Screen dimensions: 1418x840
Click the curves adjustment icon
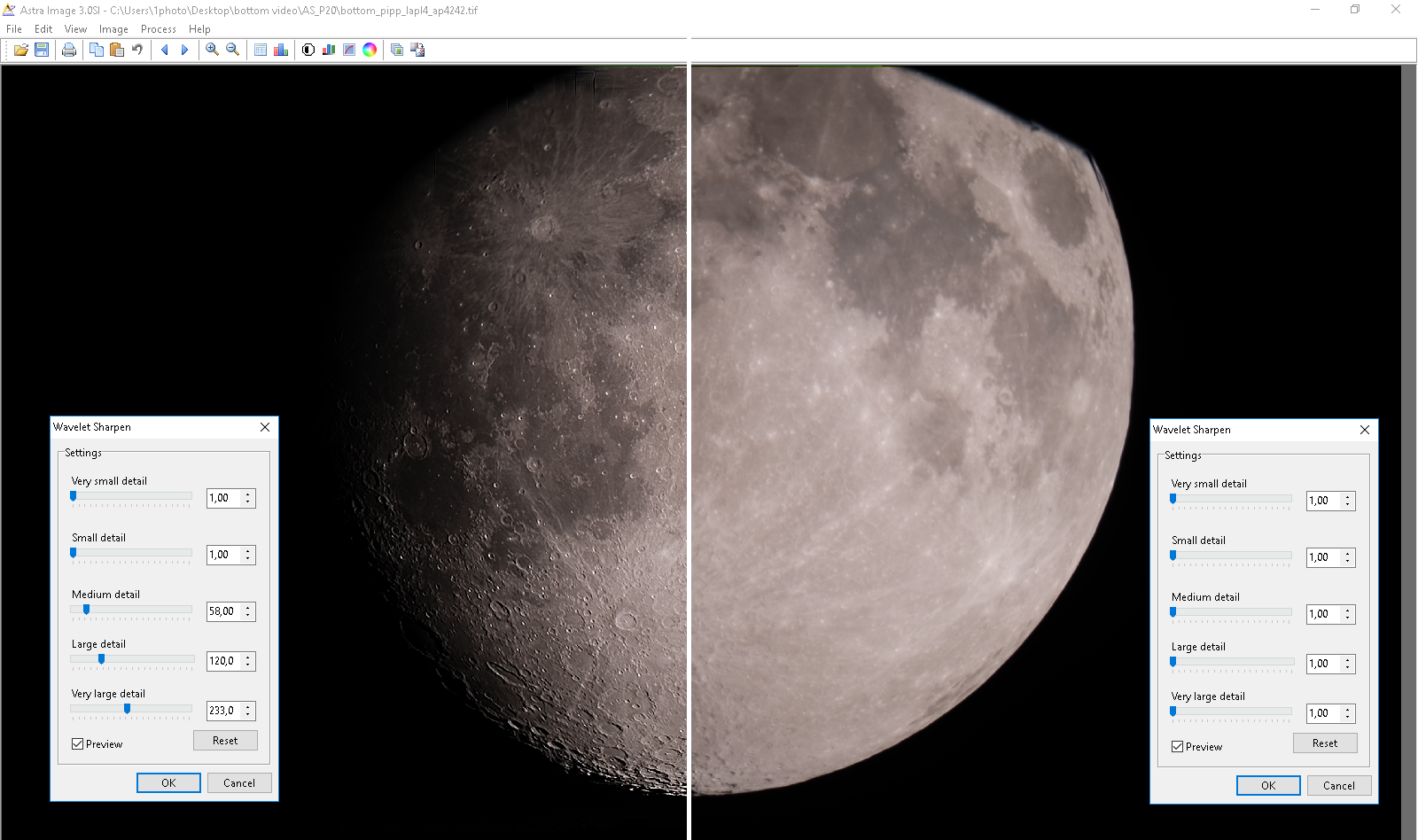point(349,51)
